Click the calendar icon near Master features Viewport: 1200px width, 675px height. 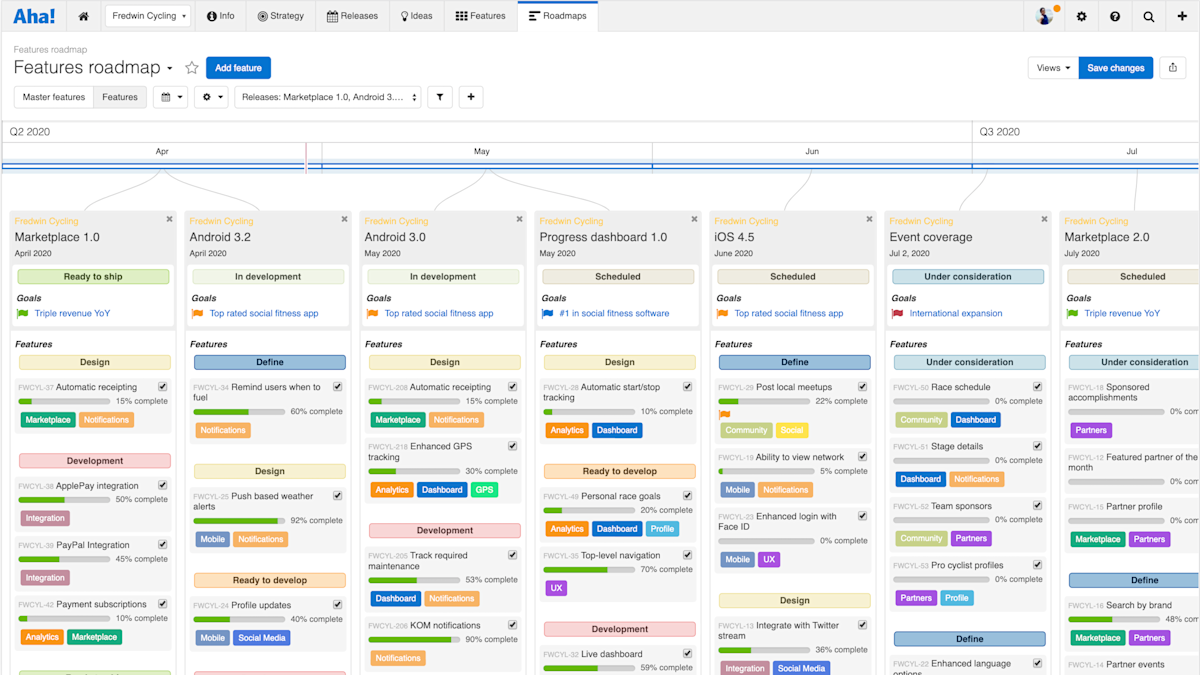point(165,97)
